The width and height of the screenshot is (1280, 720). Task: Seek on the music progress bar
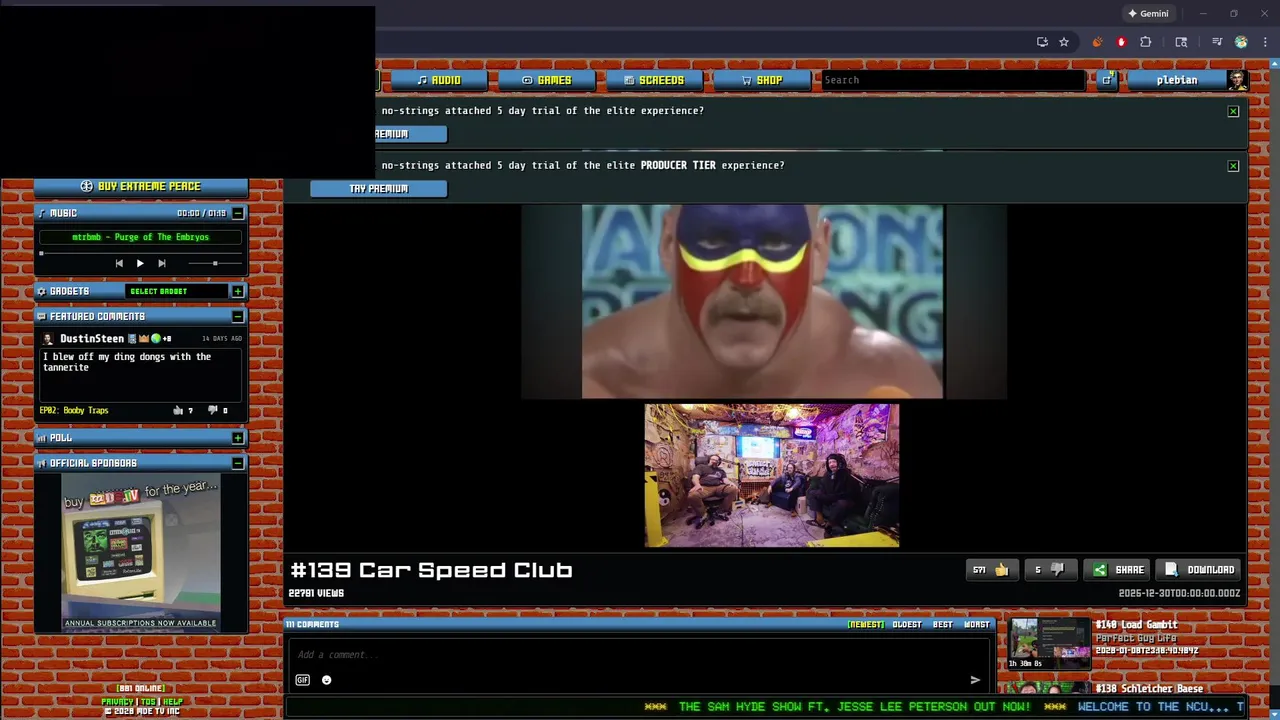[140, 252]
